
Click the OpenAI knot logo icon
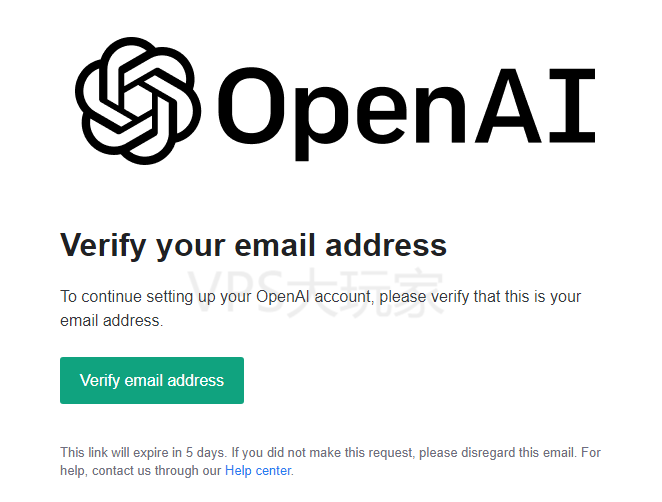point(138,100)
